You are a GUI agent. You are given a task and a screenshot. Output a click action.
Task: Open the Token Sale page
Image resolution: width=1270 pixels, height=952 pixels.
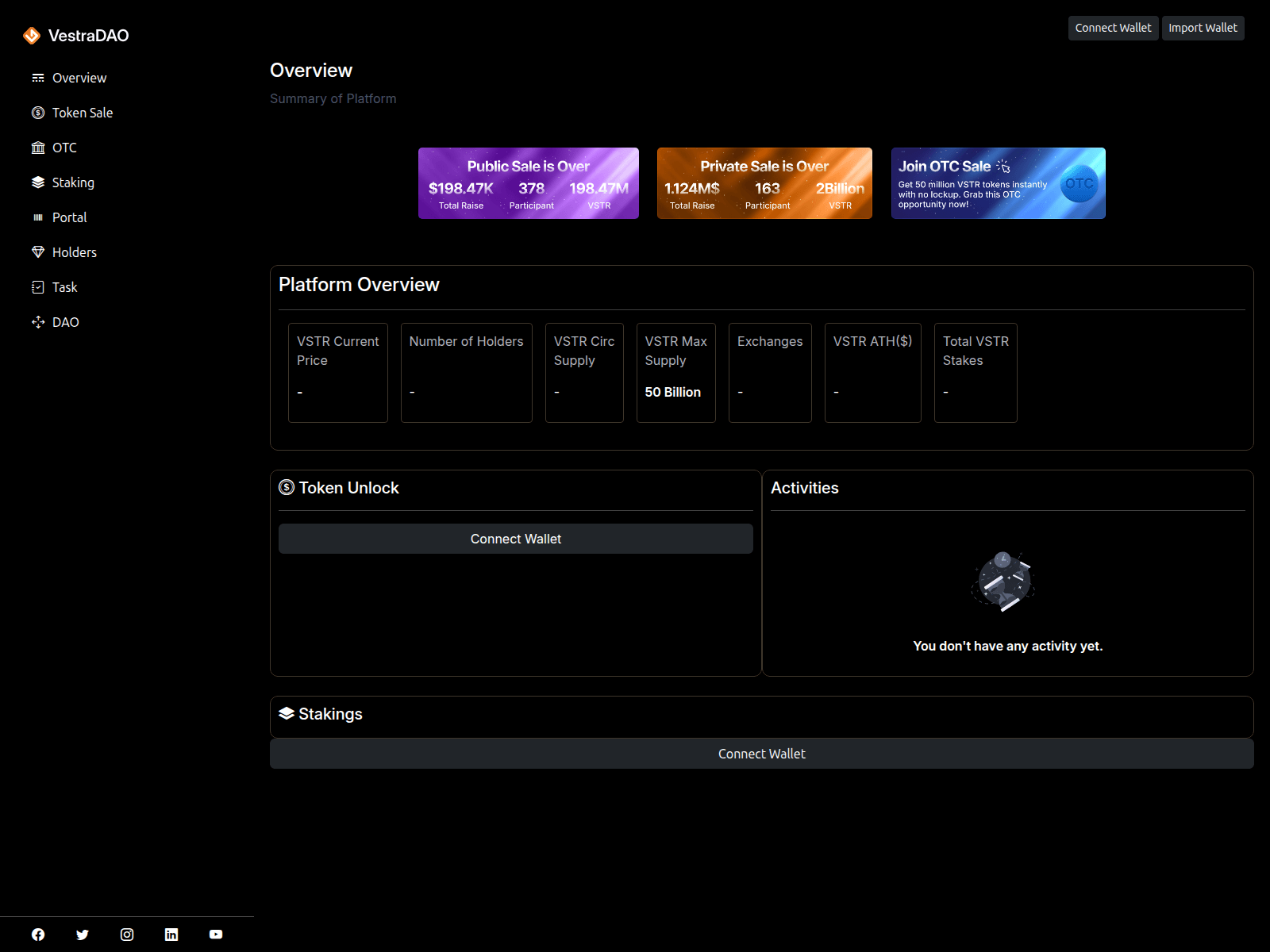tap(83, 113)
